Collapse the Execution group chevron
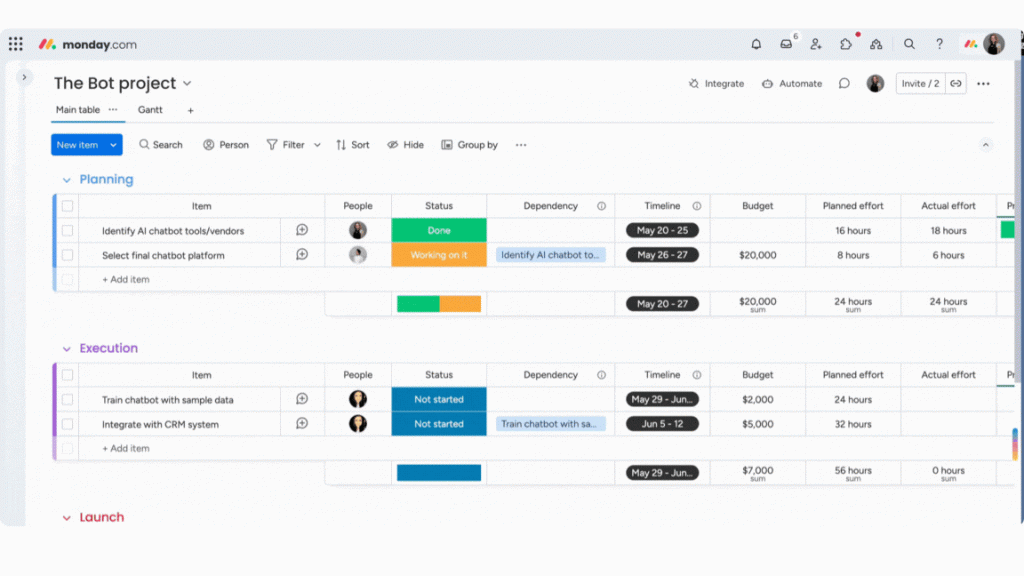Screen dimensions: 1024x576 coord(67,349)
